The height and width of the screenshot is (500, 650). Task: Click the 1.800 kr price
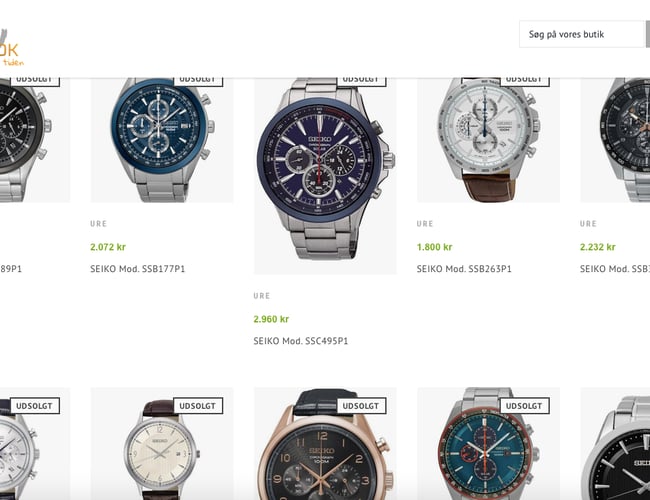(x=434, y=247)
